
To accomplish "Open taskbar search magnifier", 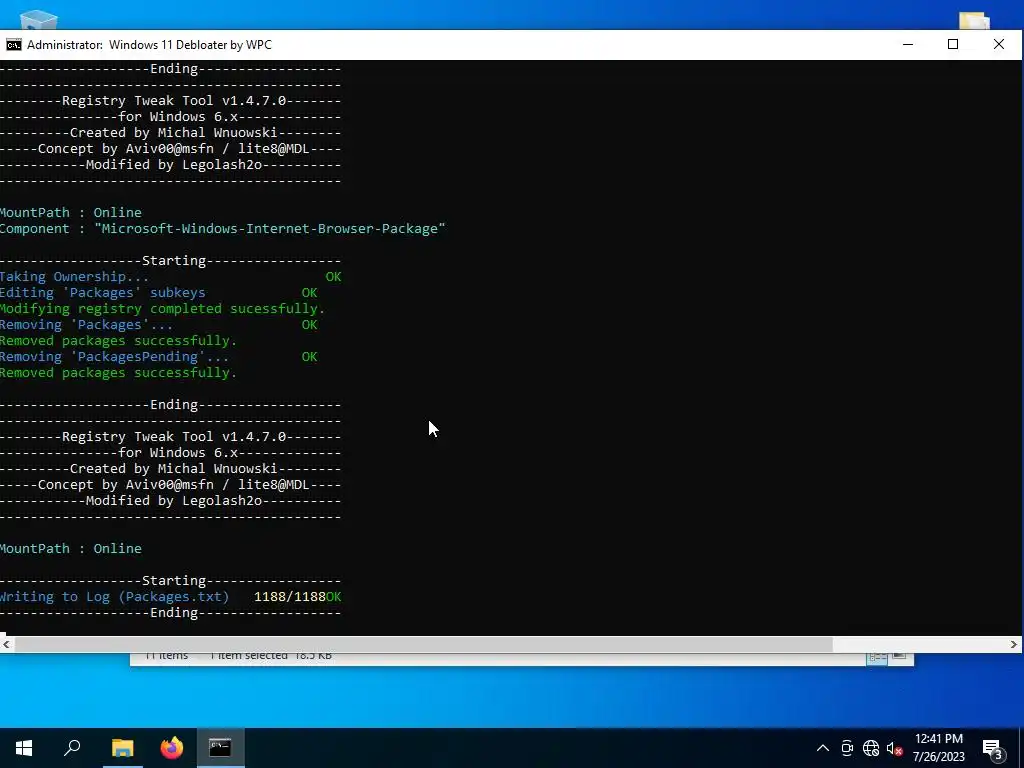I will tap(72, 748).
